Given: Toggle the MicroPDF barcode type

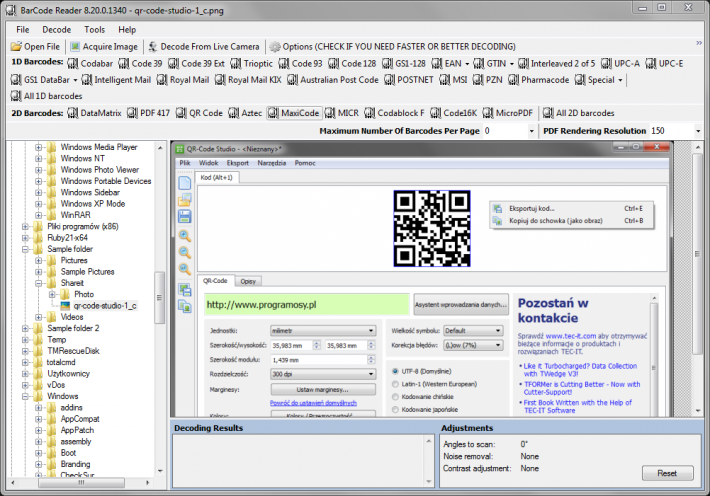Looking at the screenshot, I should 508,113.
